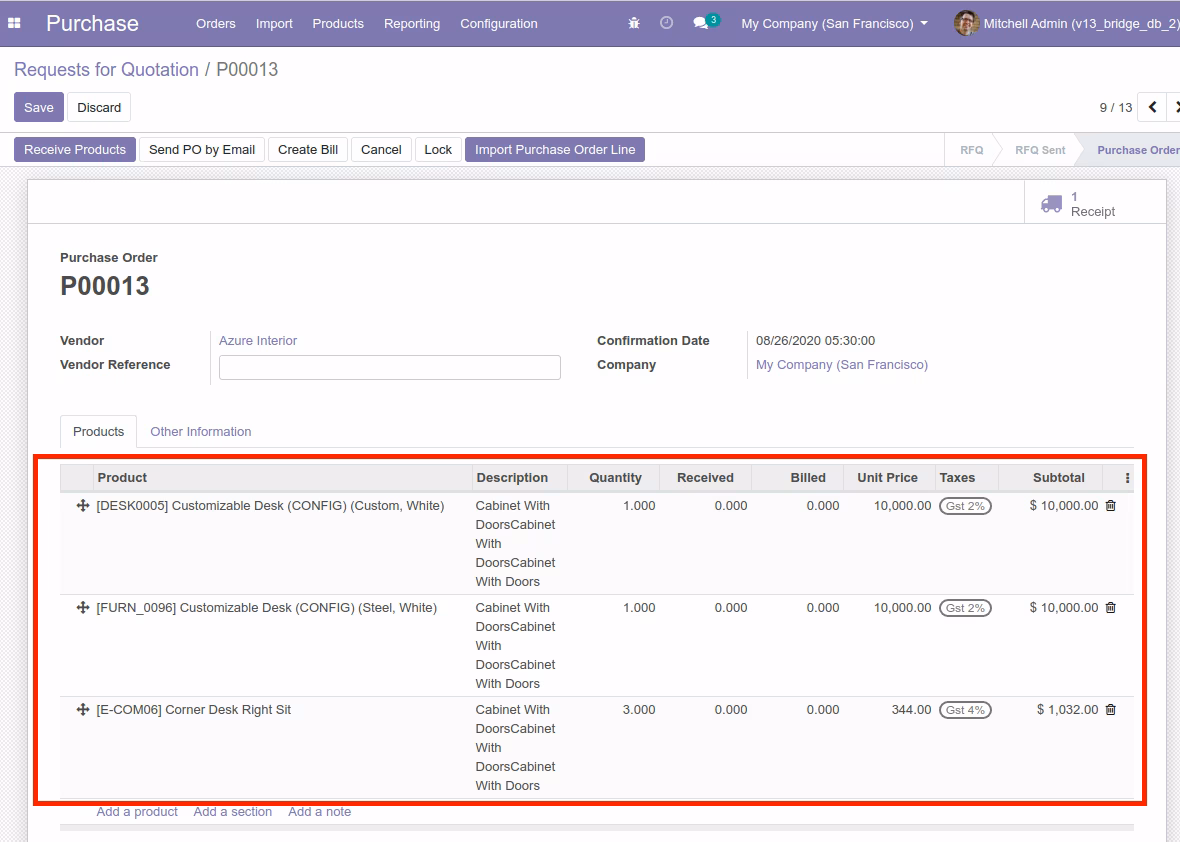Click the Create Bill button
Image resolution: width=1180 pixels, height=842 pixels.
click(308, 150)
